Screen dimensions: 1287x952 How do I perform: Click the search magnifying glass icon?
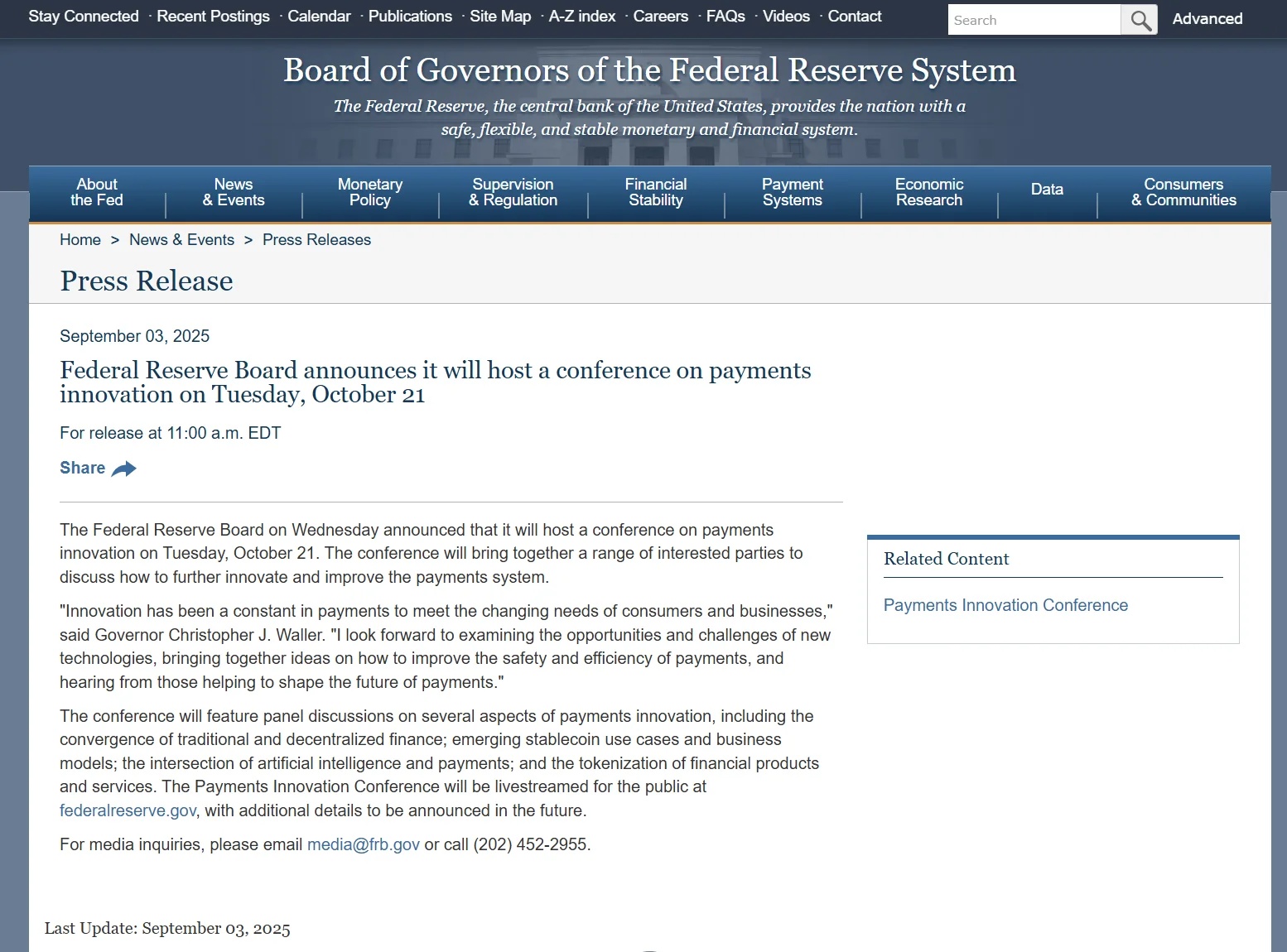click(x=1140, y=20)
